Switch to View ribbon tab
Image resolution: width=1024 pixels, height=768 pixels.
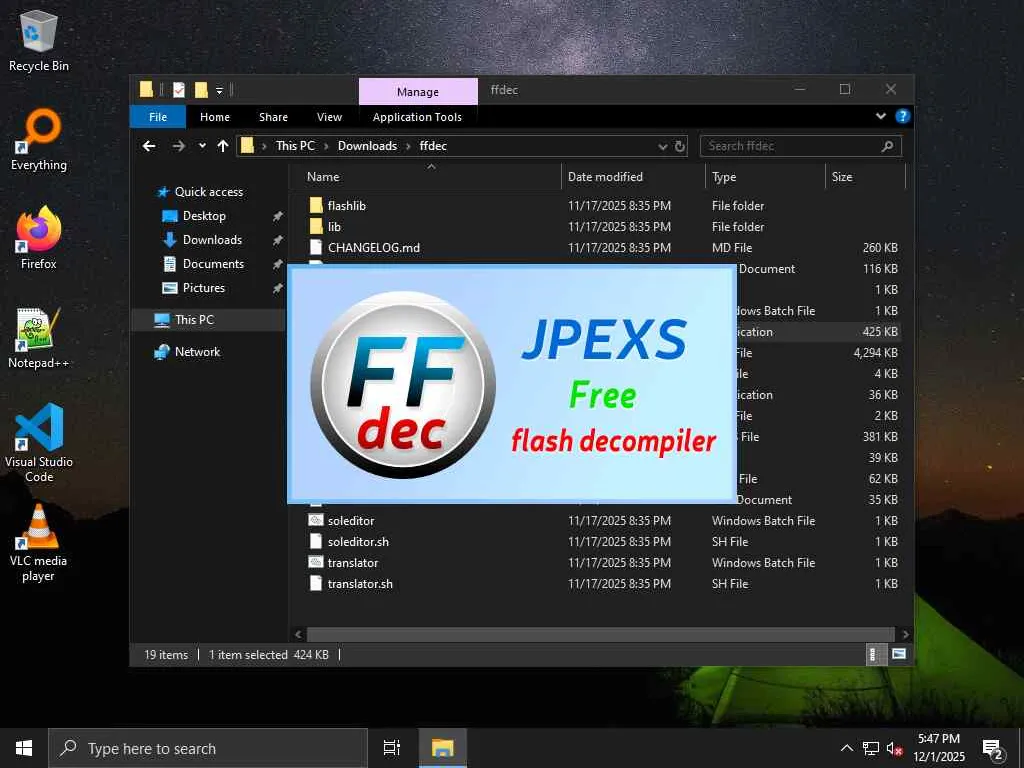(x=329, y=117)
